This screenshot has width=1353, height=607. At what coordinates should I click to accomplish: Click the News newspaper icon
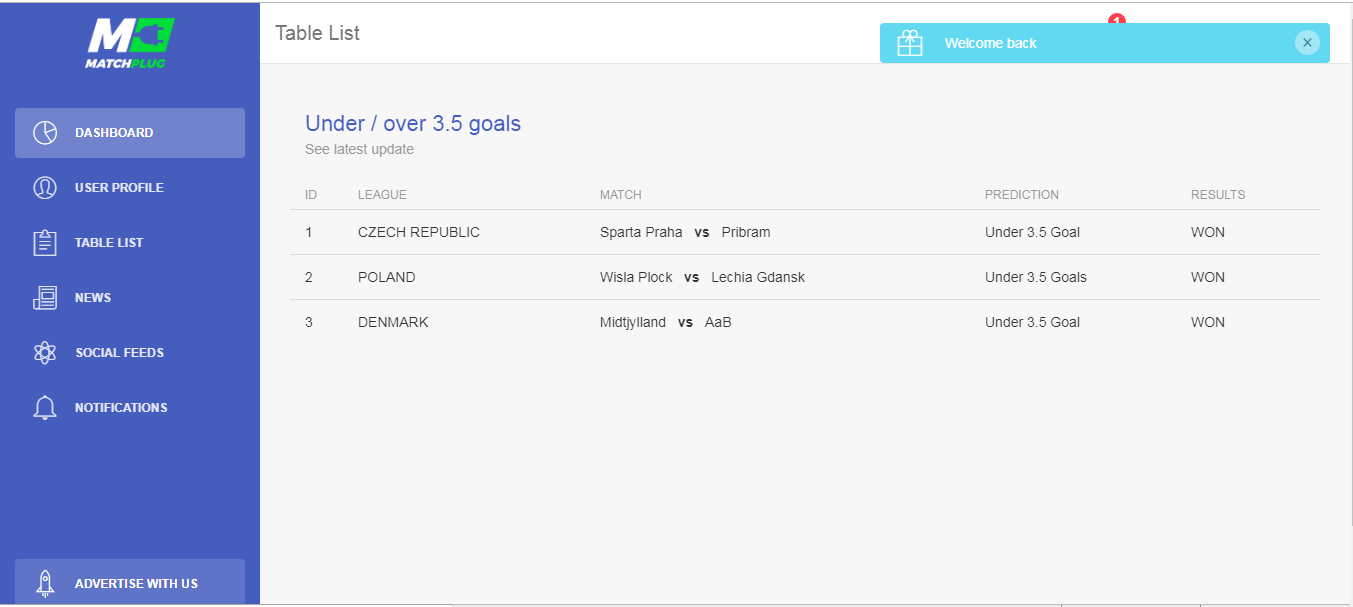click(x=45, y=298)
